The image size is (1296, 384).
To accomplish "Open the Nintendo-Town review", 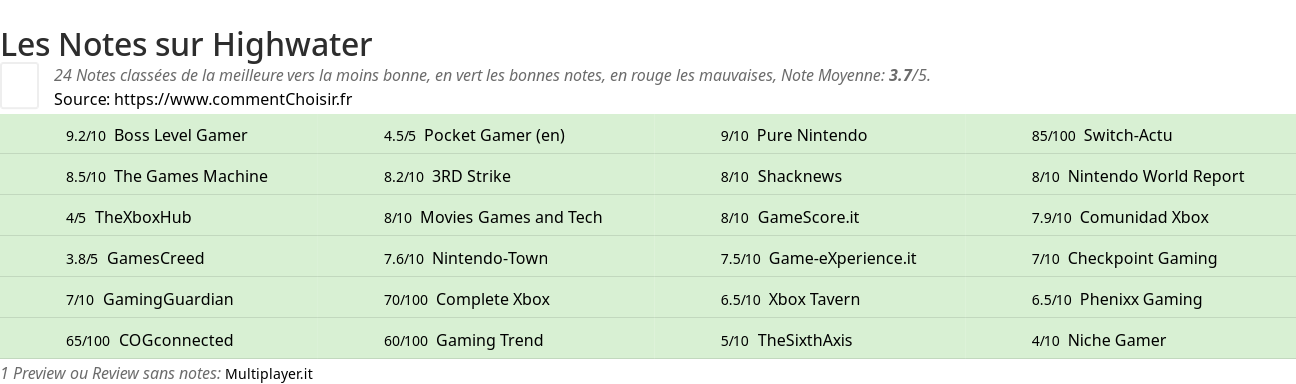I will pyautogui.click(x=490, y=258).
